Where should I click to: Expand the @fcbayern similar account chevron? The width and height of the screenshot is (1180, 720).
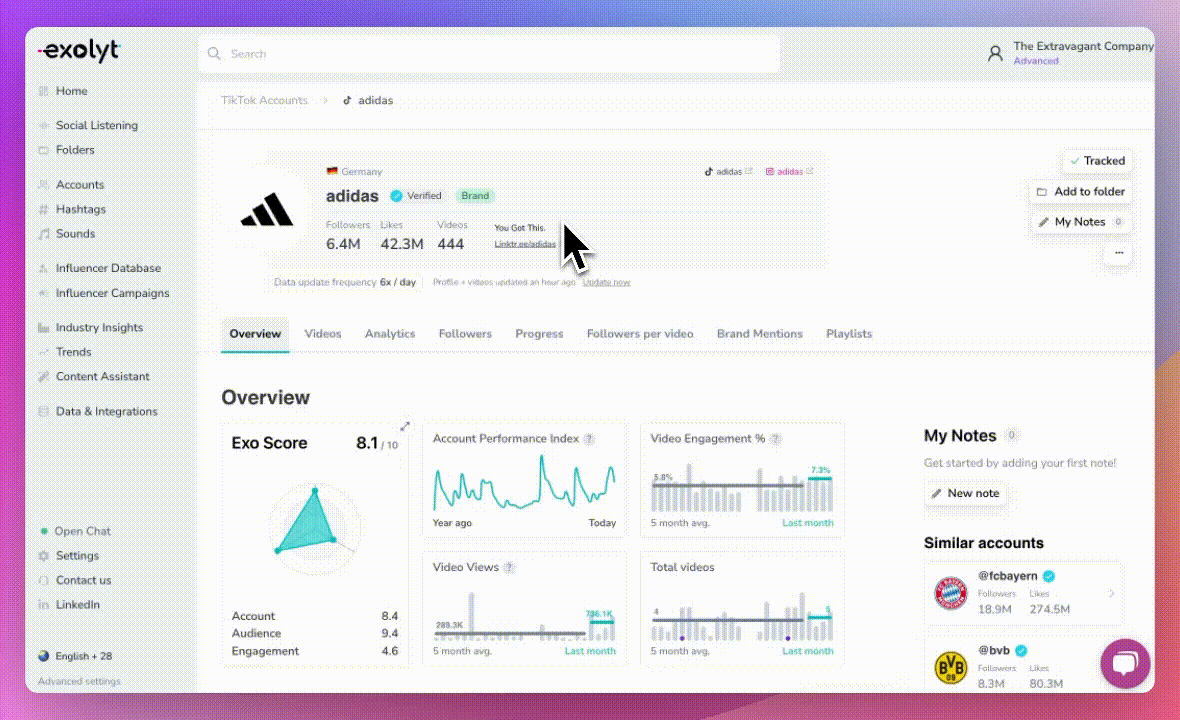(x=1112, y=594)
